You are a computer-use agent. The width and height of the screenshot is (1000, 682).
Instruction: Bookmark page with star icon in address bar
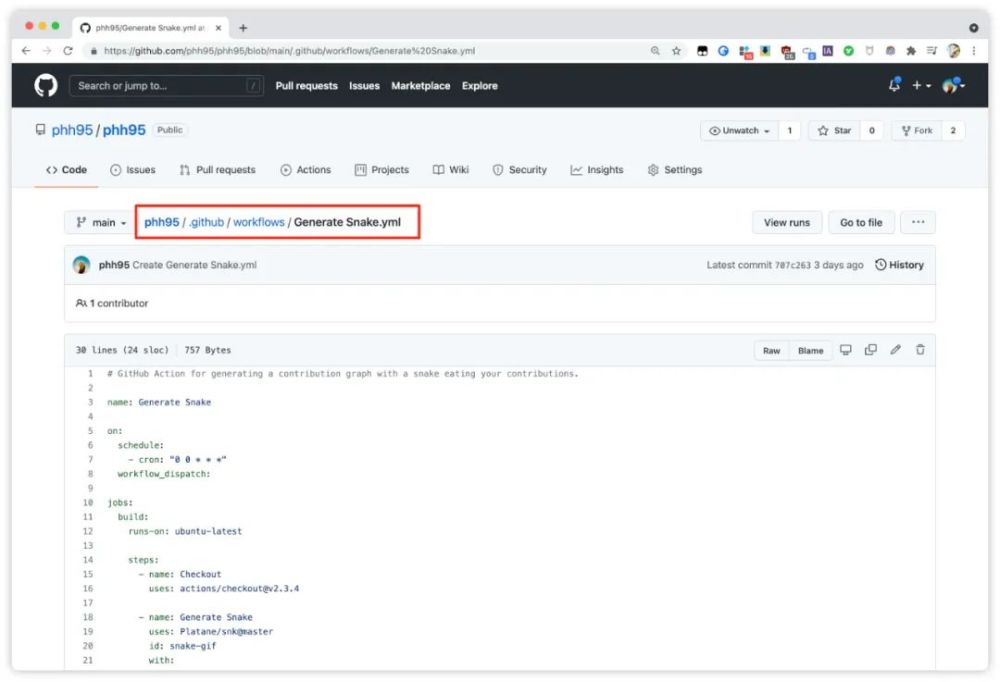coord(676,51)
